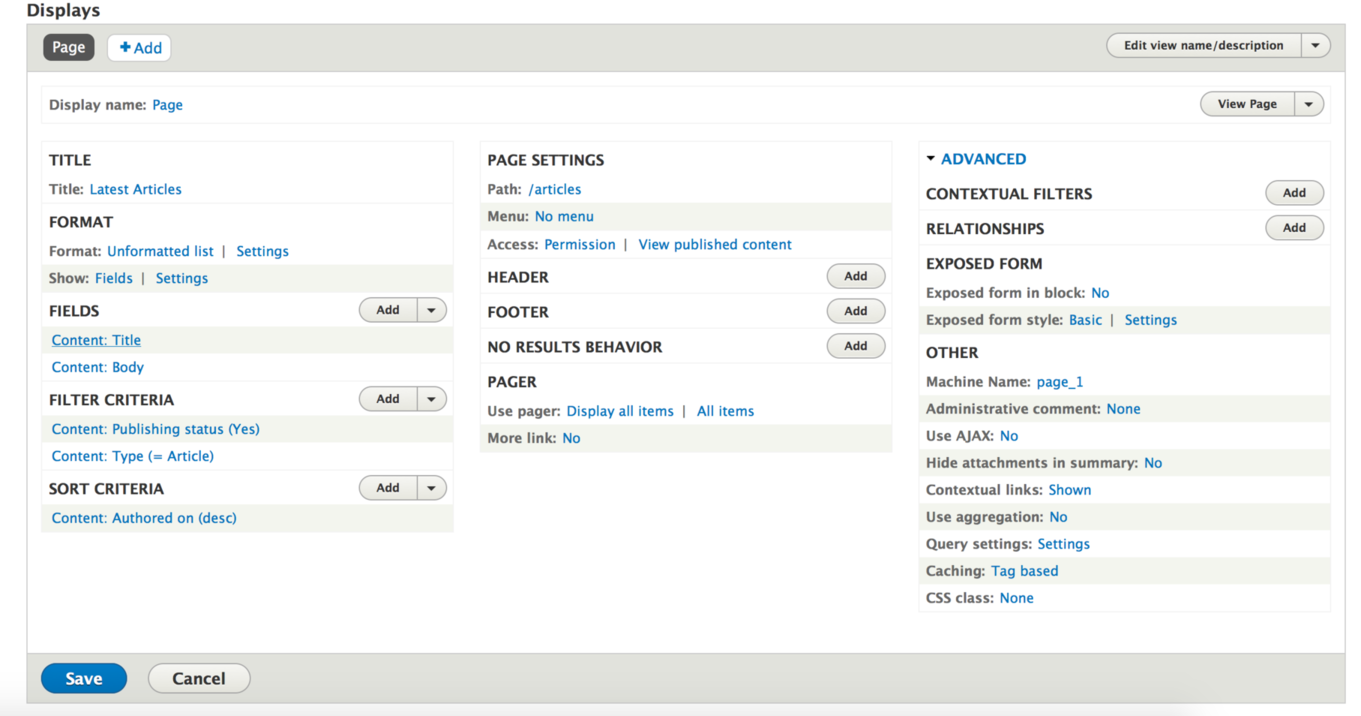Viewport: 1361px width, 716px height.
Task: Cancel the view changes
Action: click(199, 678)
